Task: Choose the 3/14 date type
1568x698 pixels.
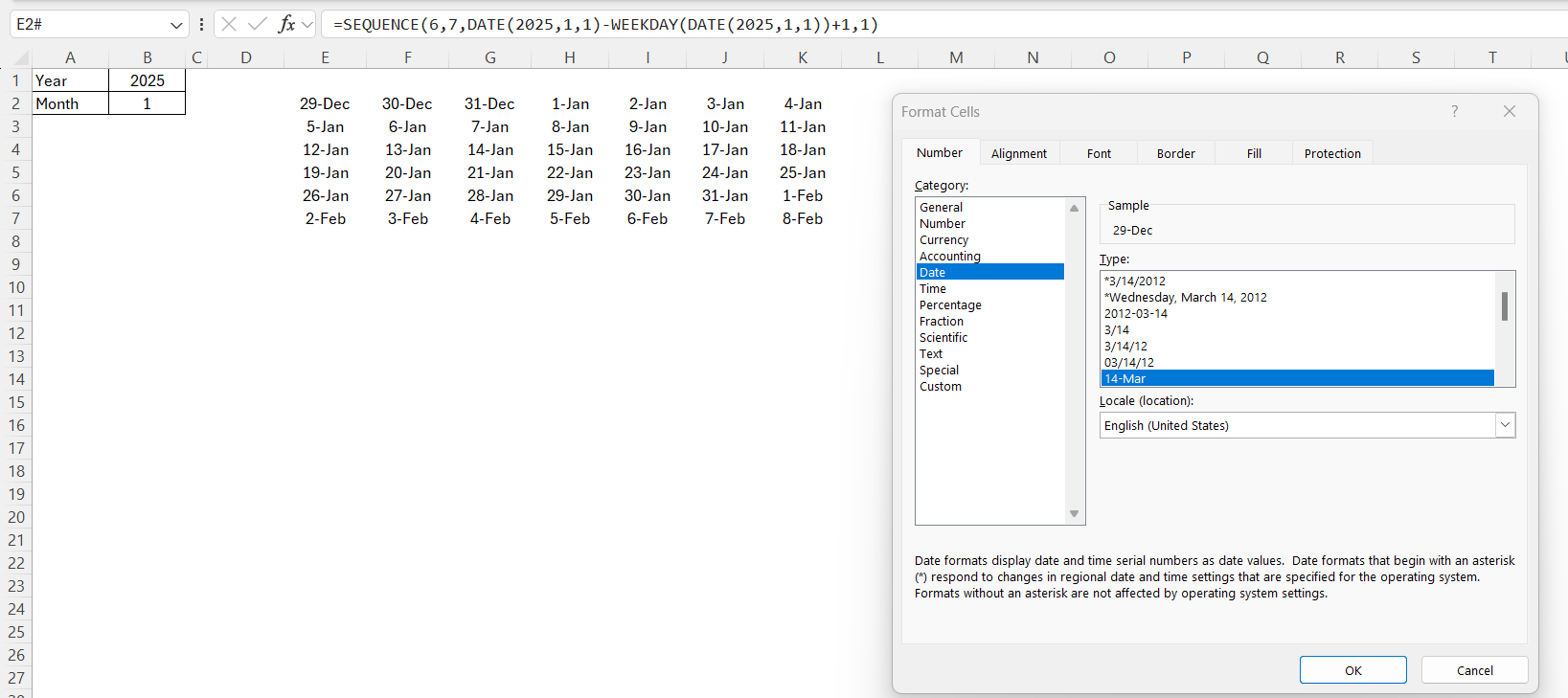Action: click(x=1298, y=329)
